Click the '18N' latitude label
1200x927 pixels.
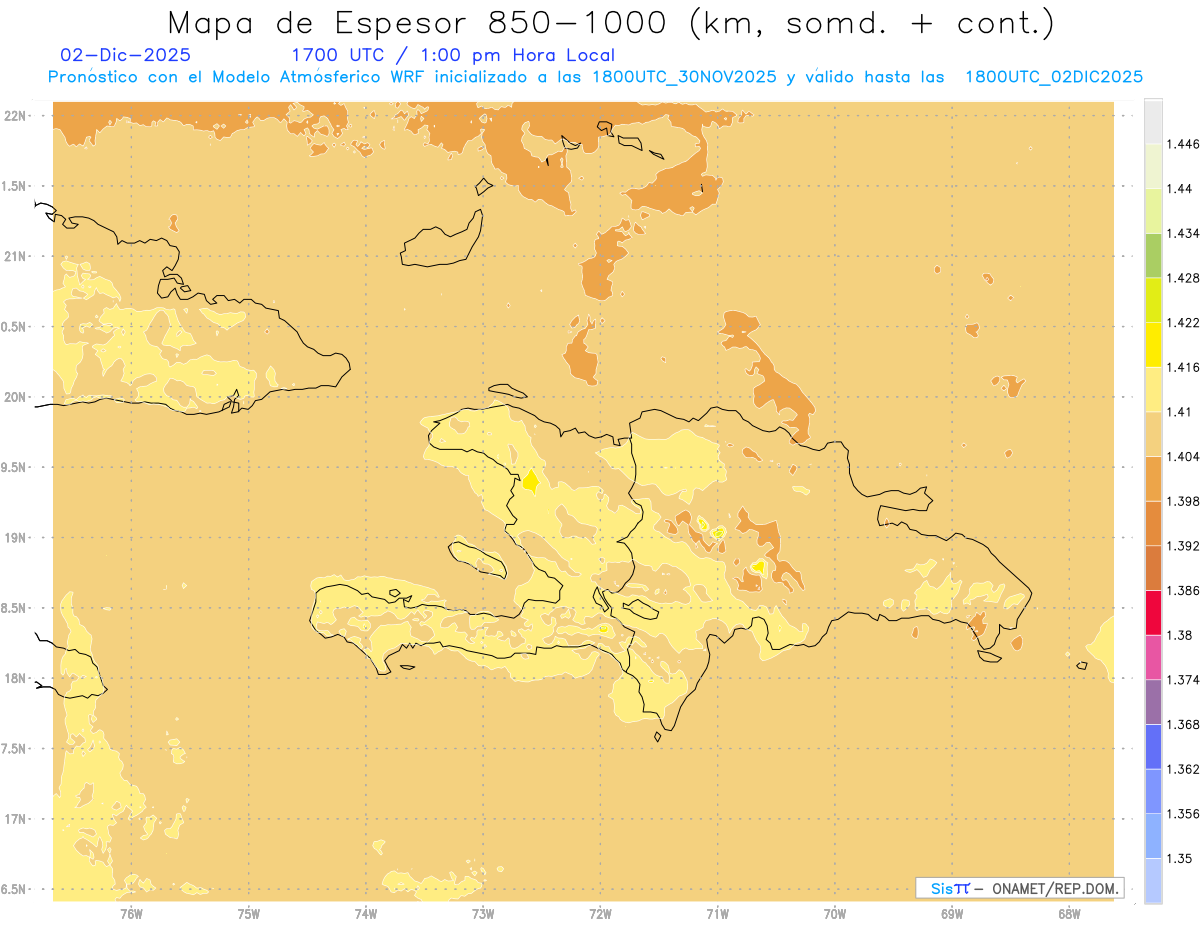[15, 679]
